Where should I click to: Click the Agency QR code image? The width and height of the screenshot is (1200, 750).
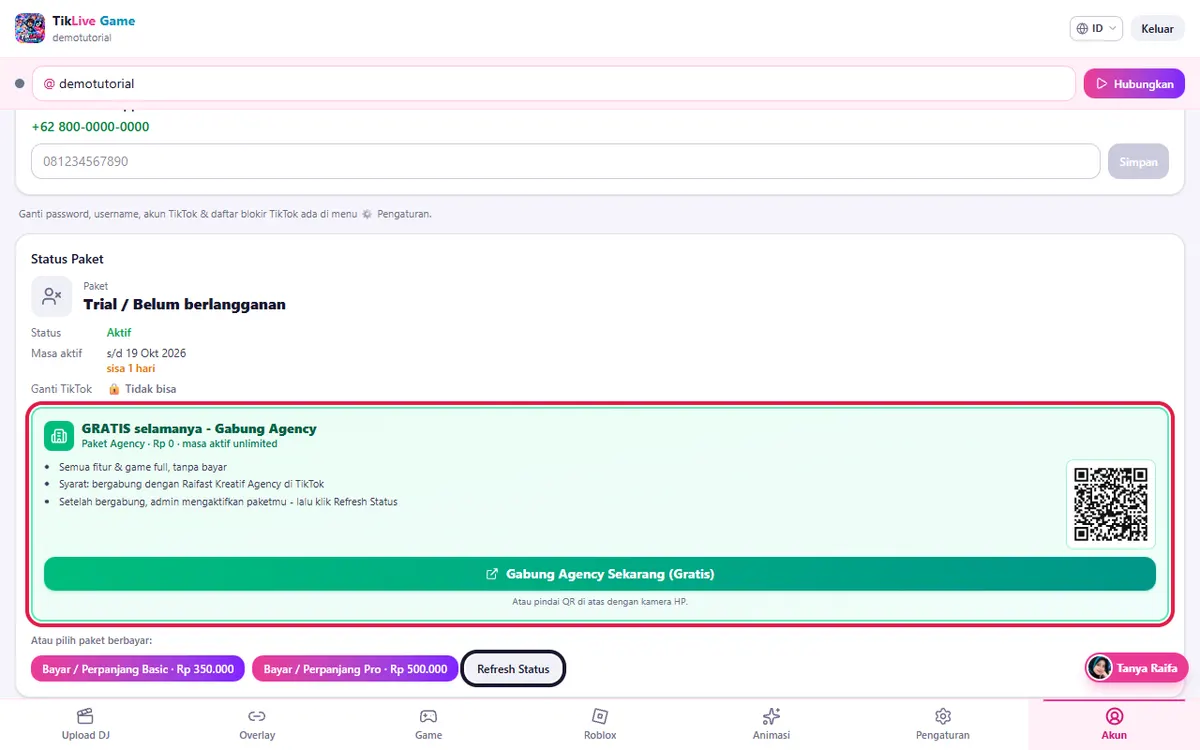point(1111,504)
